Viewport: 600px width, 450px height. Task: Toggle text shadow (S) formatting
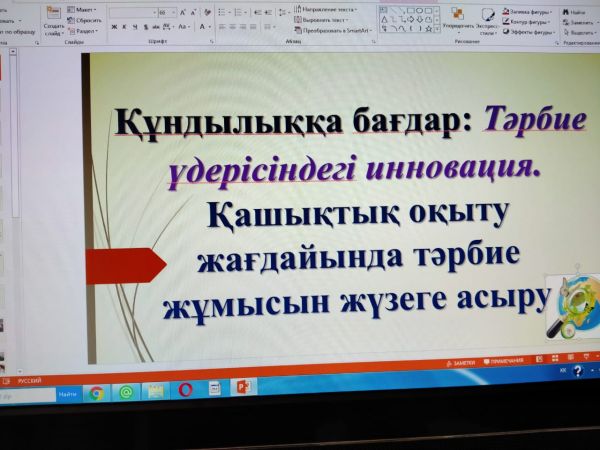pyautogui.click(x=145, y=27)
